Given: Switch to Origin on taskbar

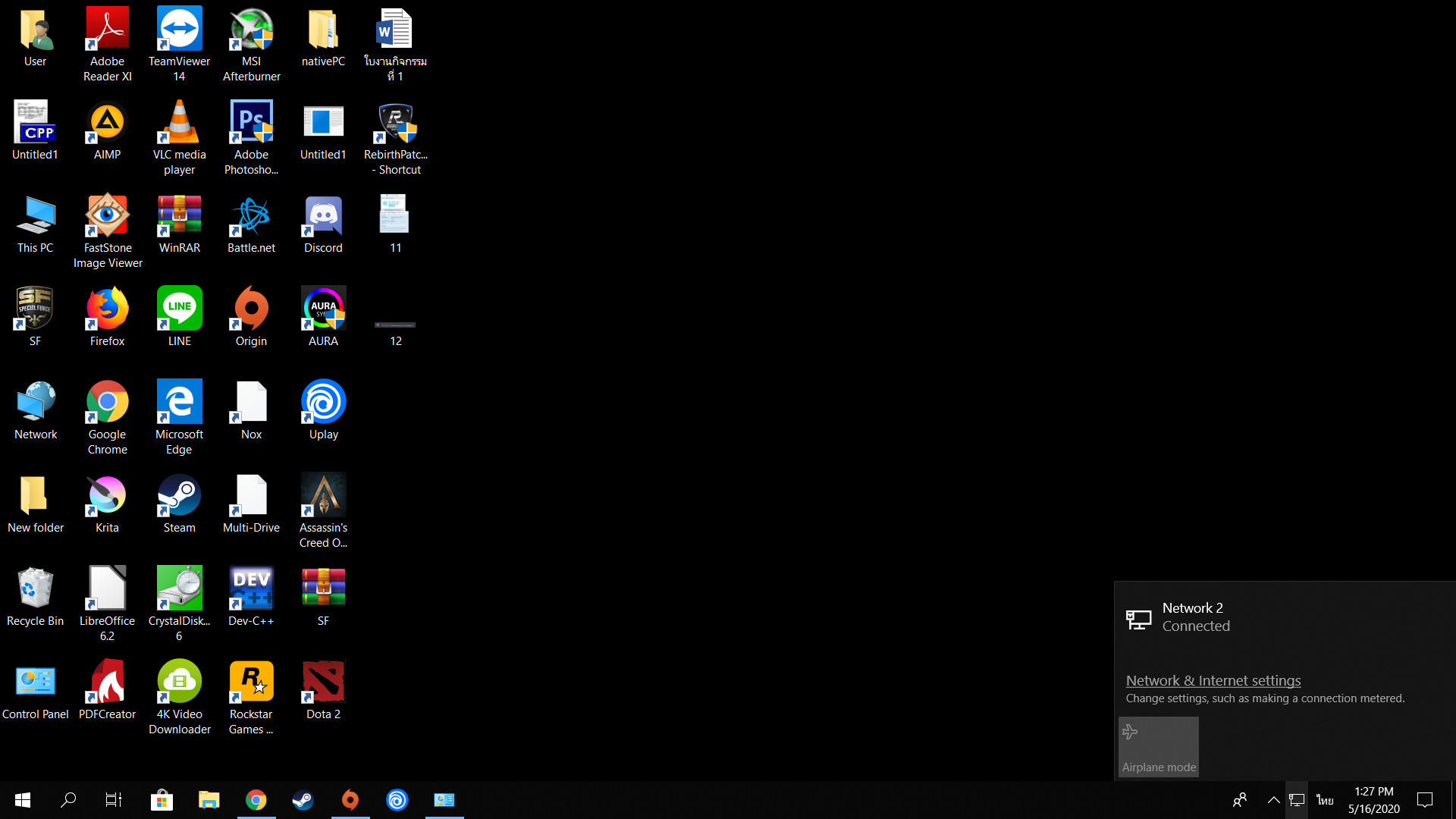Looking at the screenshot, I should click(350, 800).
